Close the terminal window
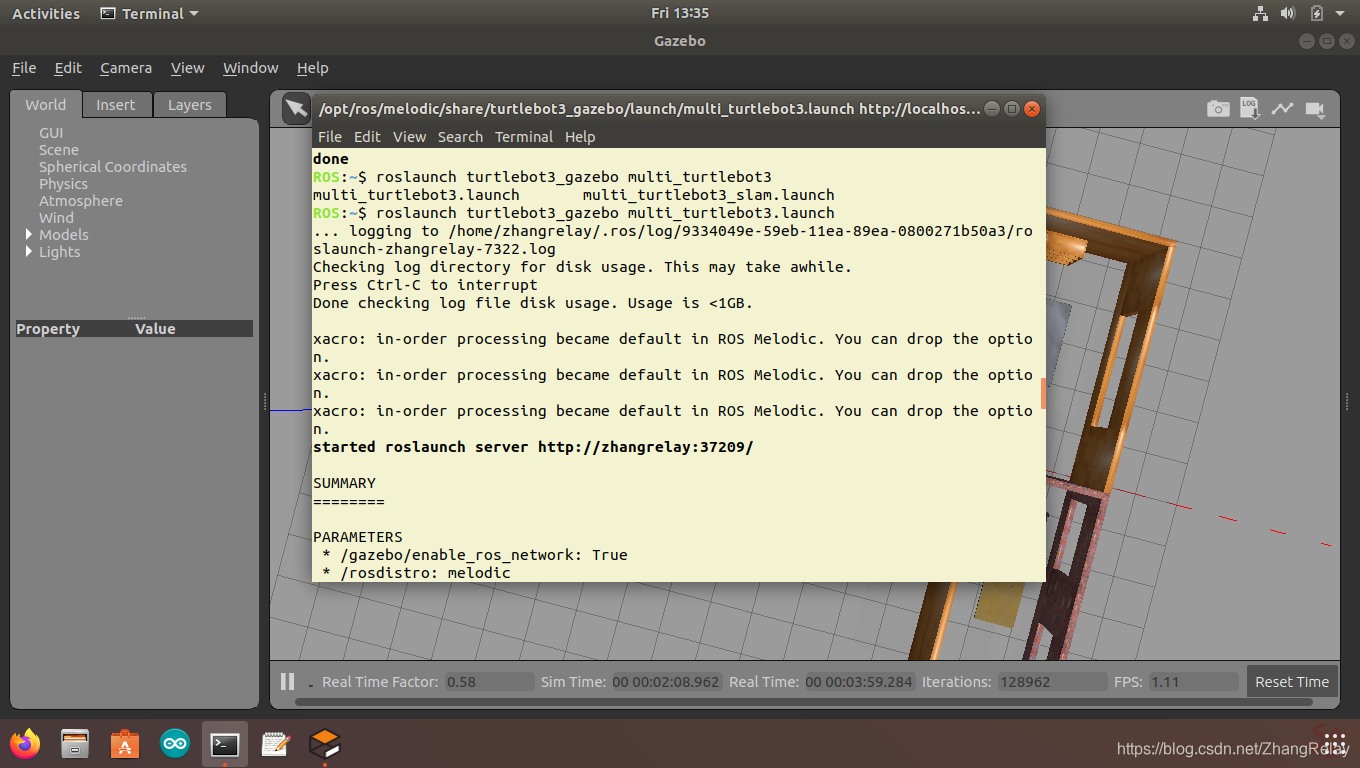 click(1033, 108)
